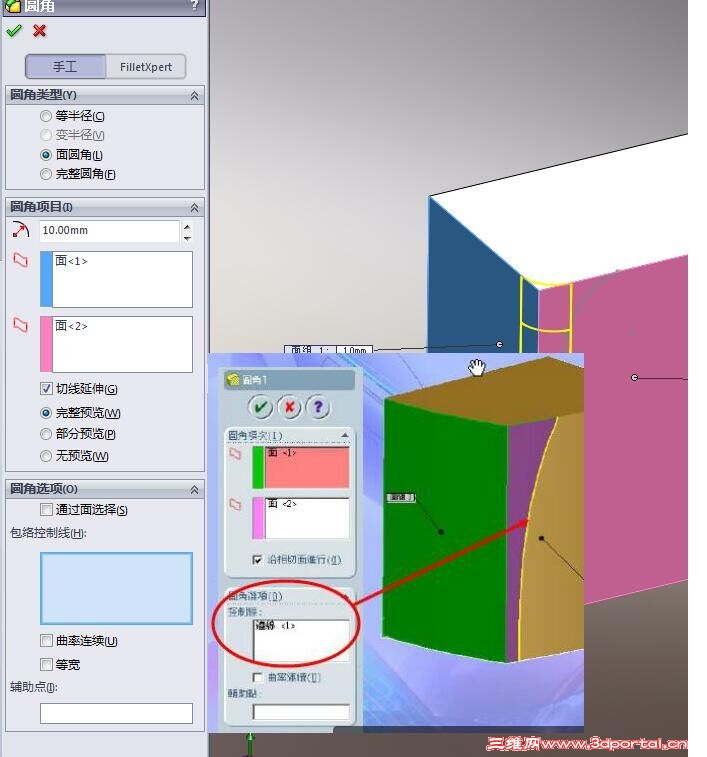The image size is (707, 757).
Task: Cancel the fillet with red X
Action: [40, 31]
